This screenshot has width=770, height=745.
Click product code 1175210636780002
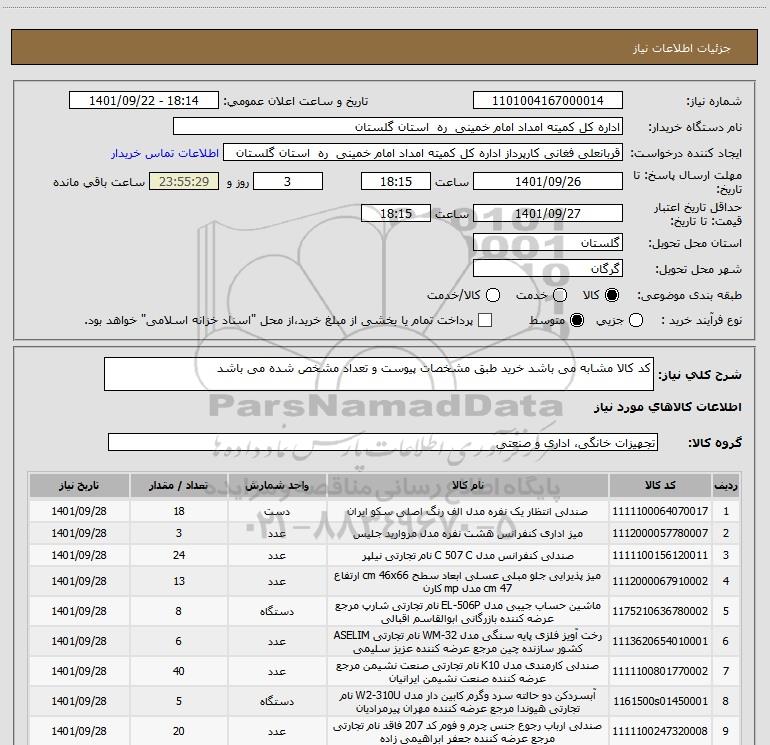point(660,611)
